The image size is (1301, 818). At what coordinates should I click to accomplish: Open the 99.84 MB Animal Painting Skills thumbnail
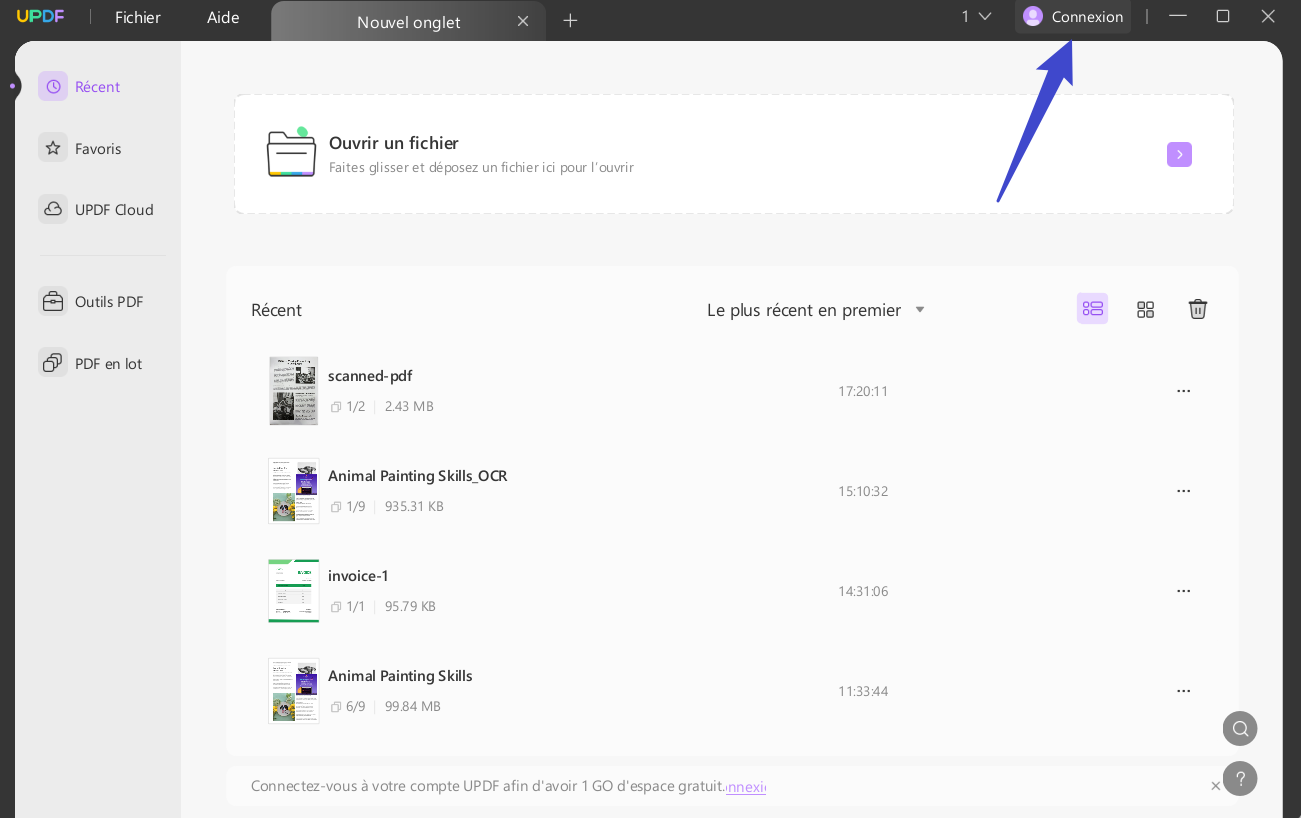click(x=294, y=691)
